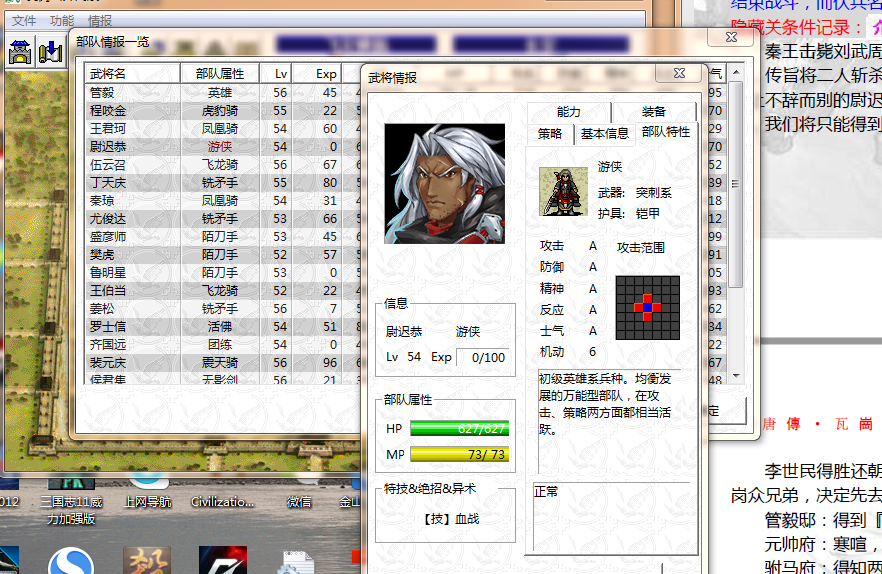
Task: Click the 正常 status text box
Action: (x=611, y=517)
